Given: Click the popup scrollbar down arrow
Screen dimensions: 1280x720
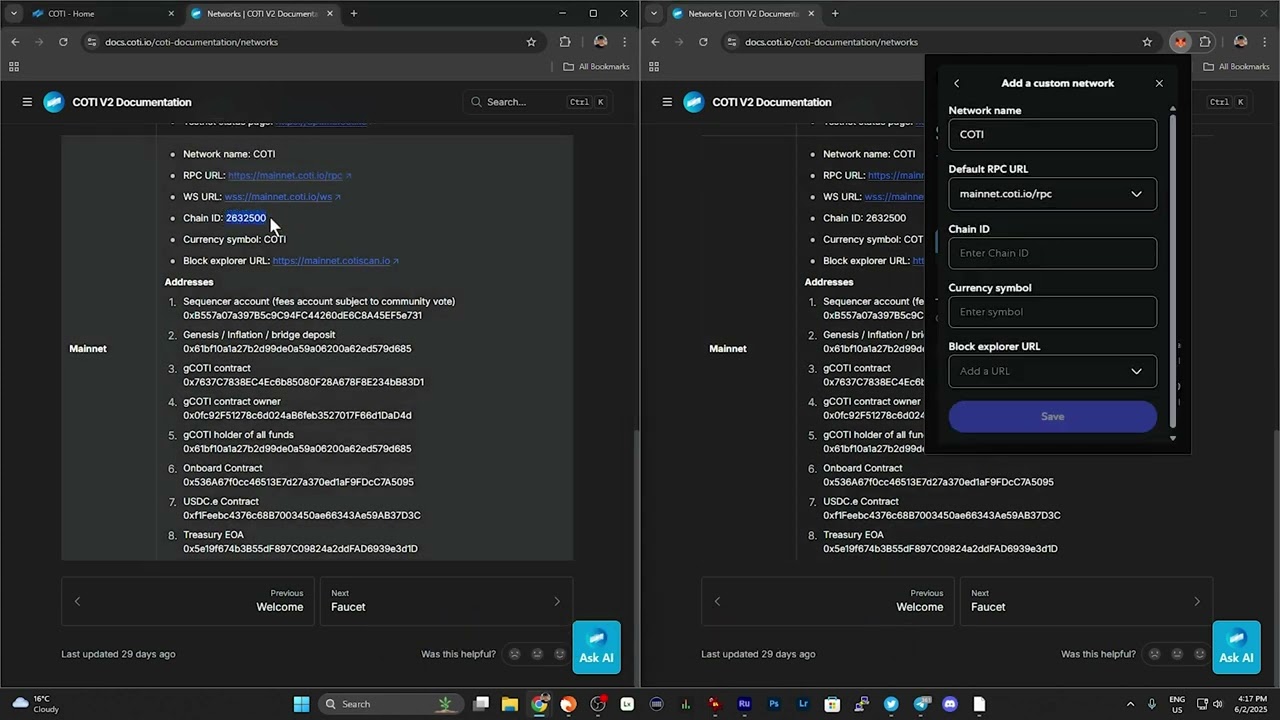Looking at the screenshot, I should click(x=1173, y=438).
